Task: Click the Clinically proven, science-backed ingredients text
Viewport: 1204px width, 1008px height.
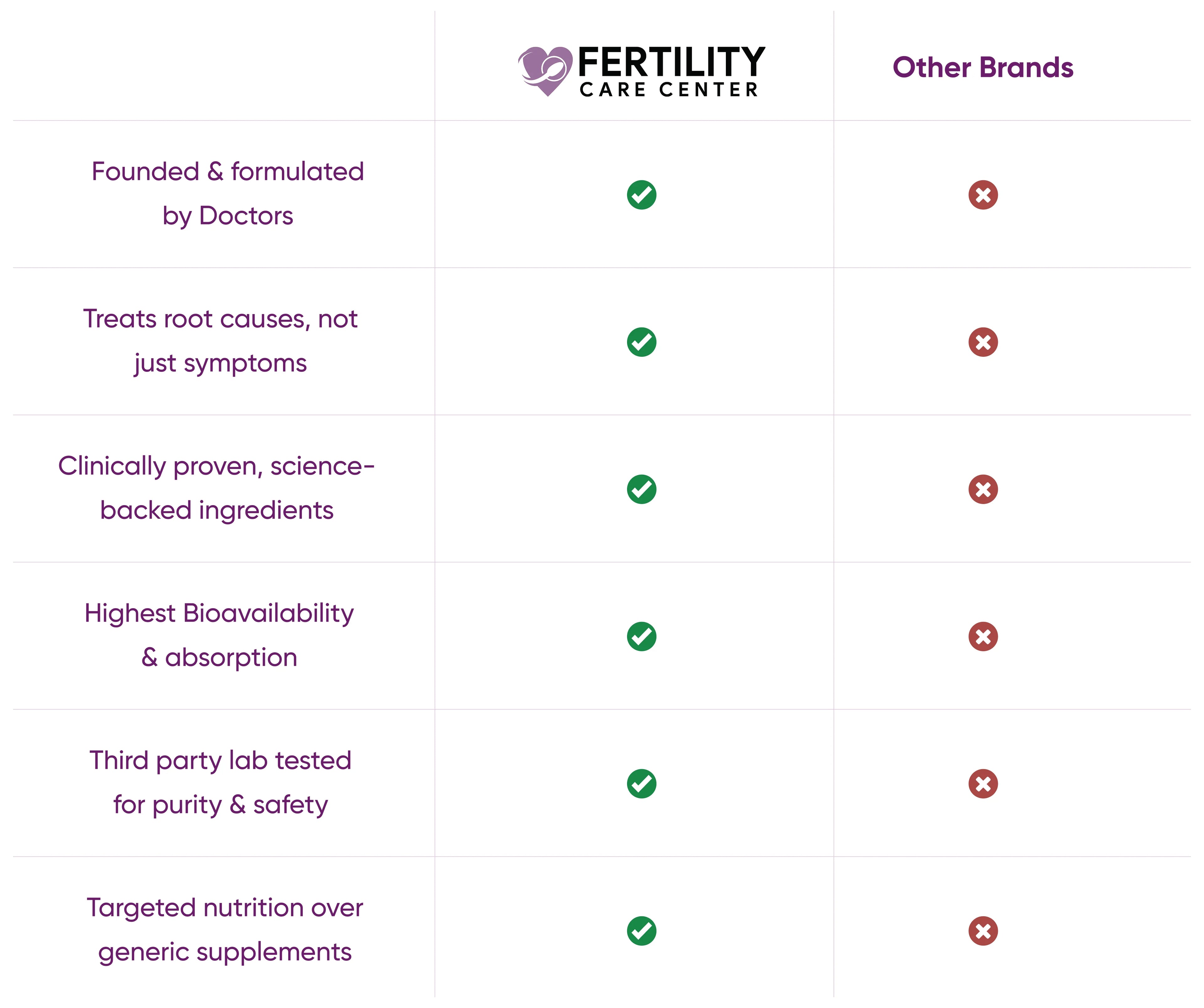Action: 217,487
